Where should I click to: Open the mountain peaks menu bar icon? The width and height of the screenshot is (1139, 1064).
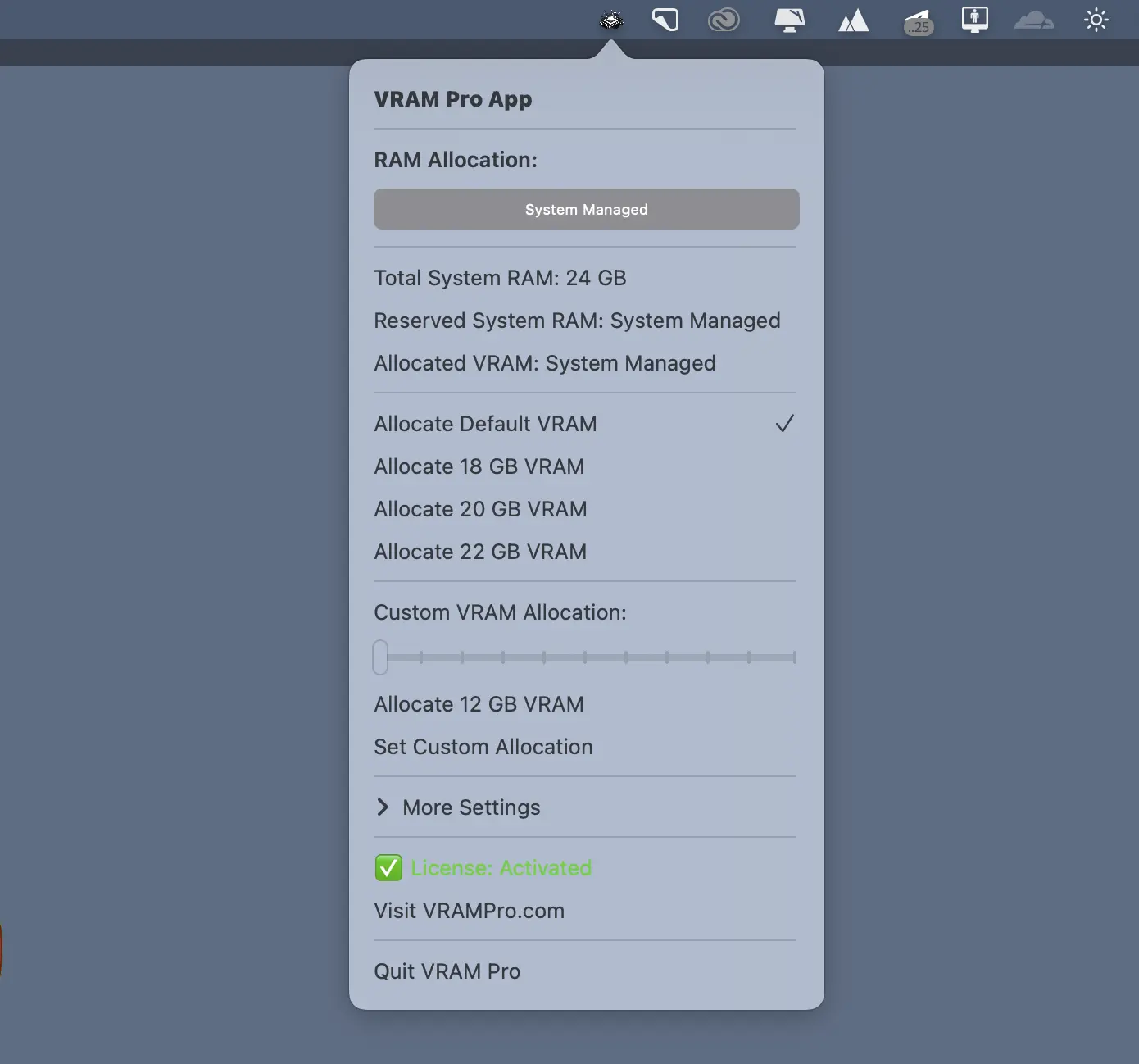853,20
